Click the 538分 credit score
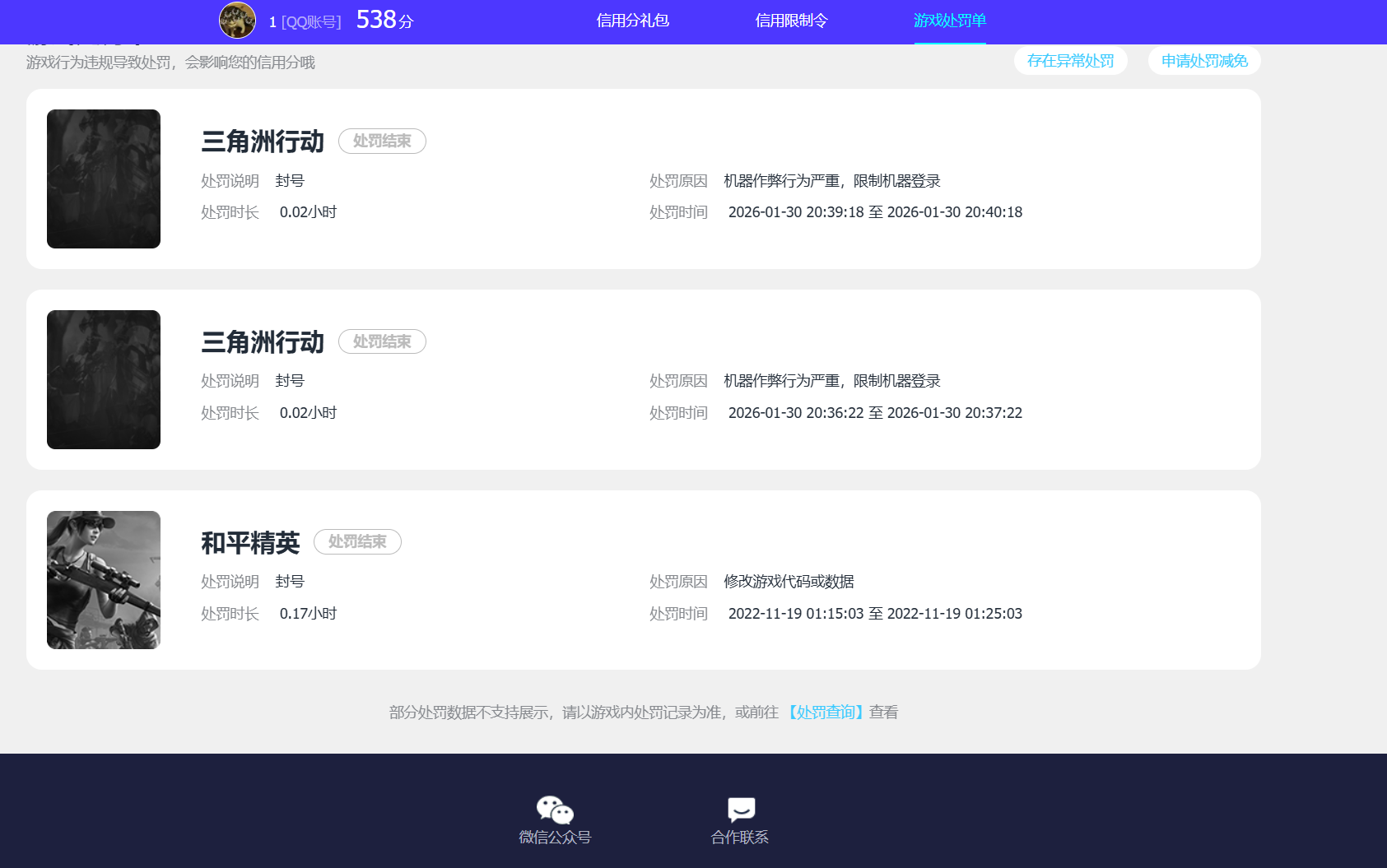This screenshot has height=868, width=1387. coord(384,20)
